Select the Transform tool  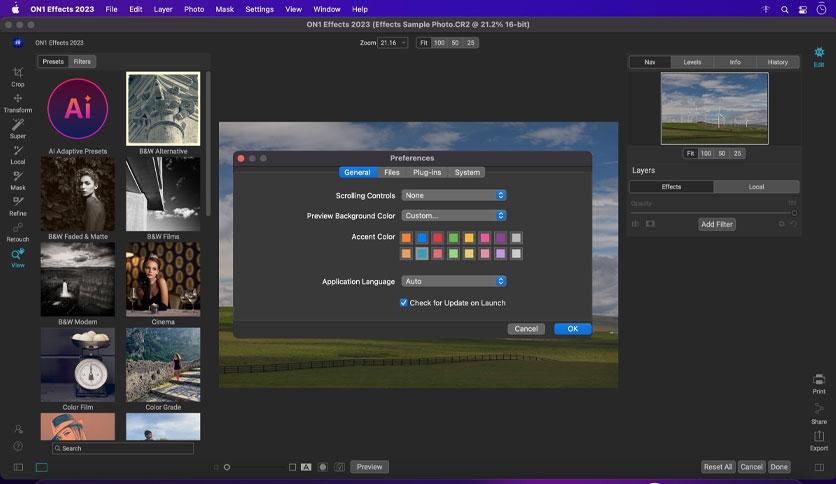[x=18, y=103]
